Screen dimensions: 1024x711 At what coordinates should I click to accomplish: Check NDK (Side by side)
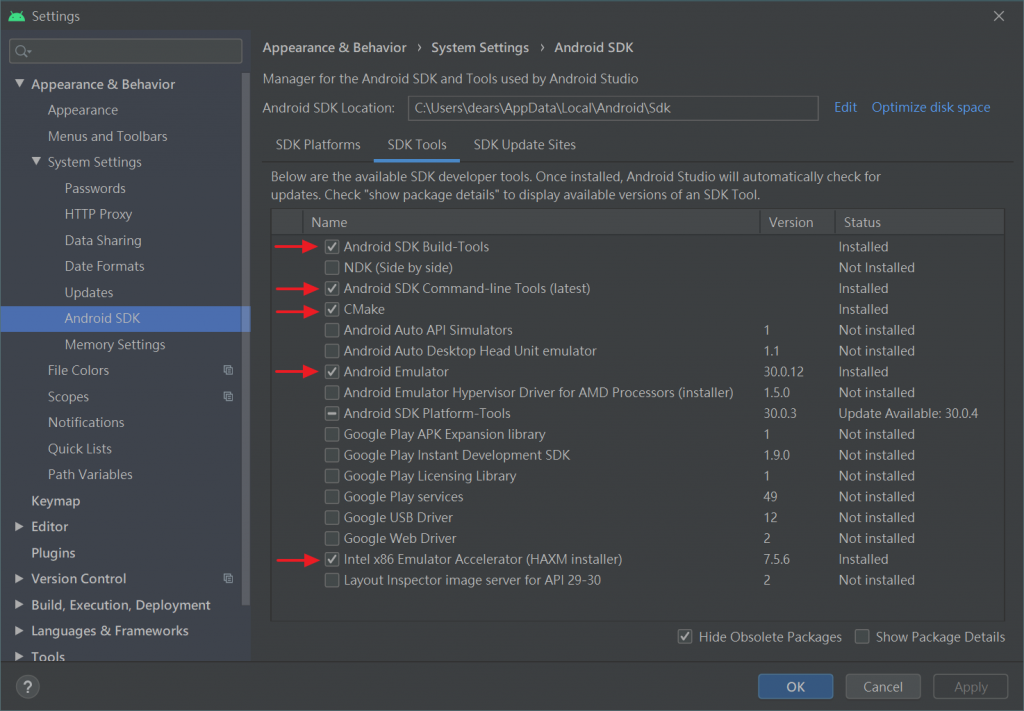[x=332, y=268]
